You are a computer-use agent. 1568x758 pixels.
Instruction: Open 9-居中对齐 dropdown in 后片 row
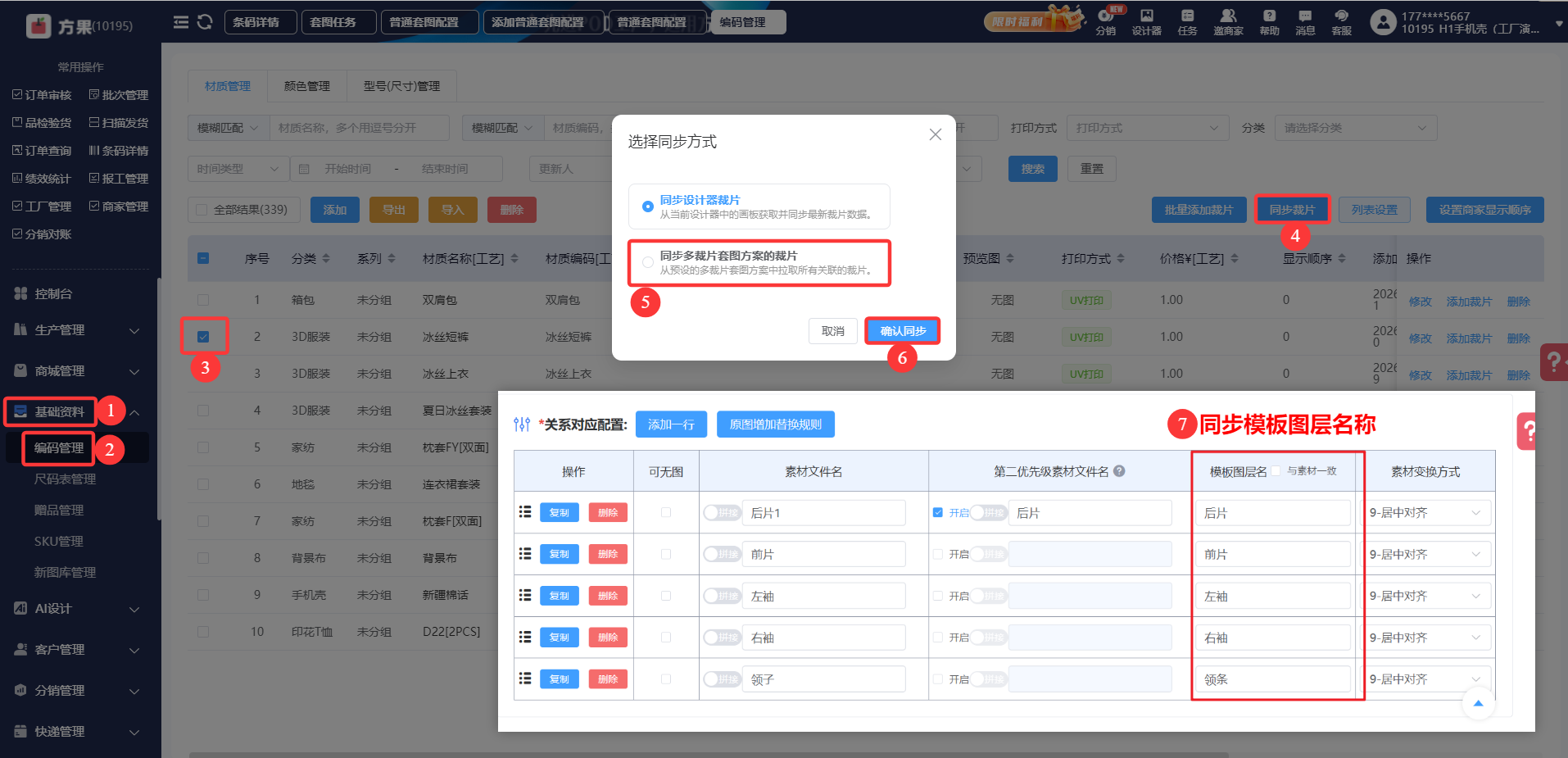(1425, 513)
